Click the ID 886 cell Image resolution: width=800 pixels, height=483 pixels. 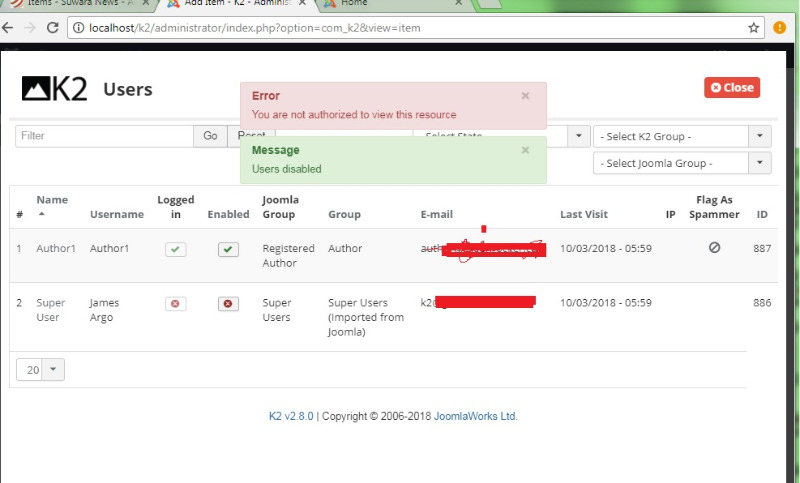762,303
